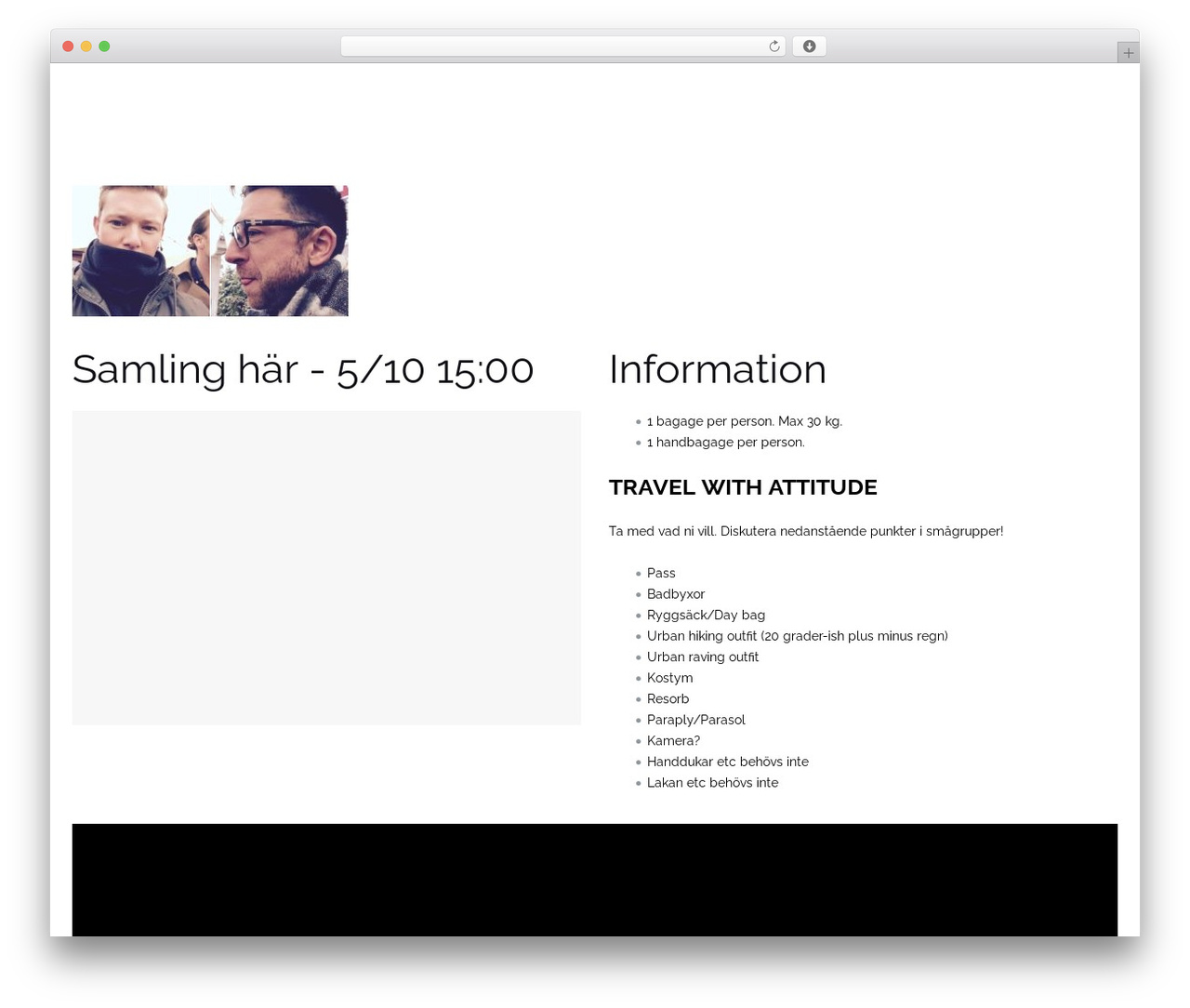The height and width of the screenshot is (1008, 1190).
Task: Open the two men photo thumbnail
Action: tap(210, 251)
